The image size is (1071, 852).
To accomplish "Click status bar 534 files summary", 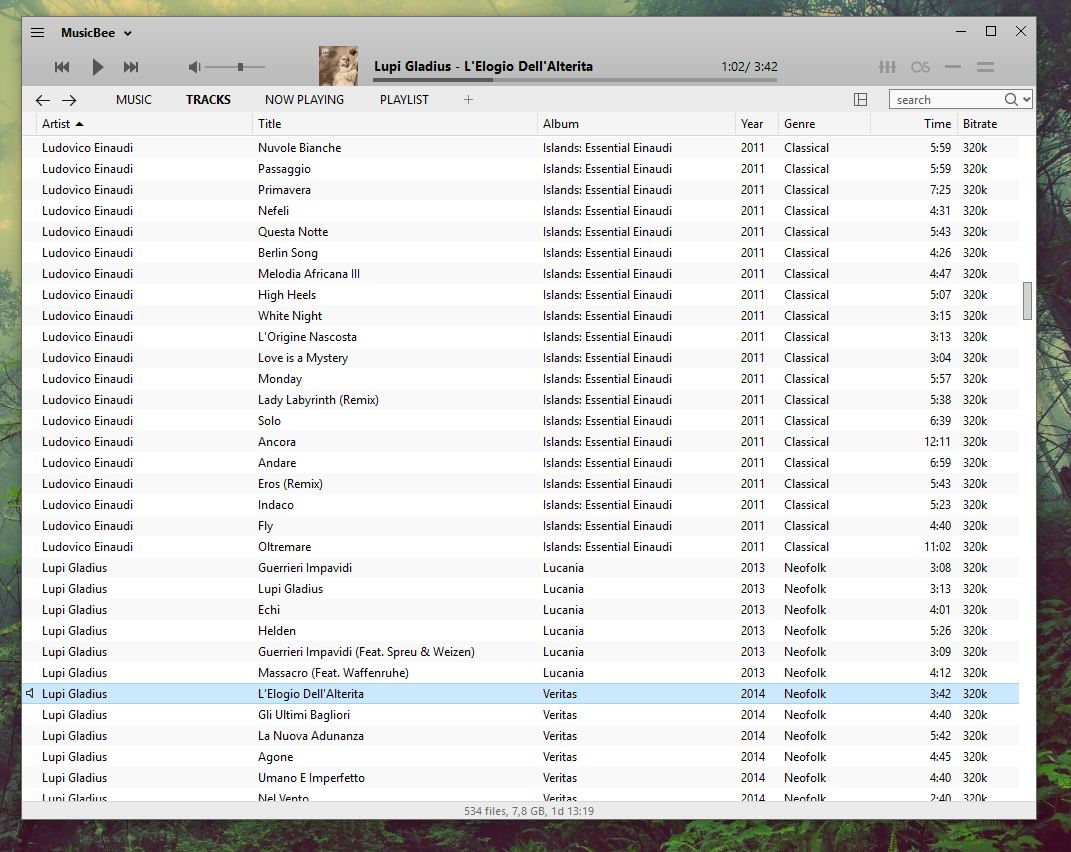I will point(529,811).
